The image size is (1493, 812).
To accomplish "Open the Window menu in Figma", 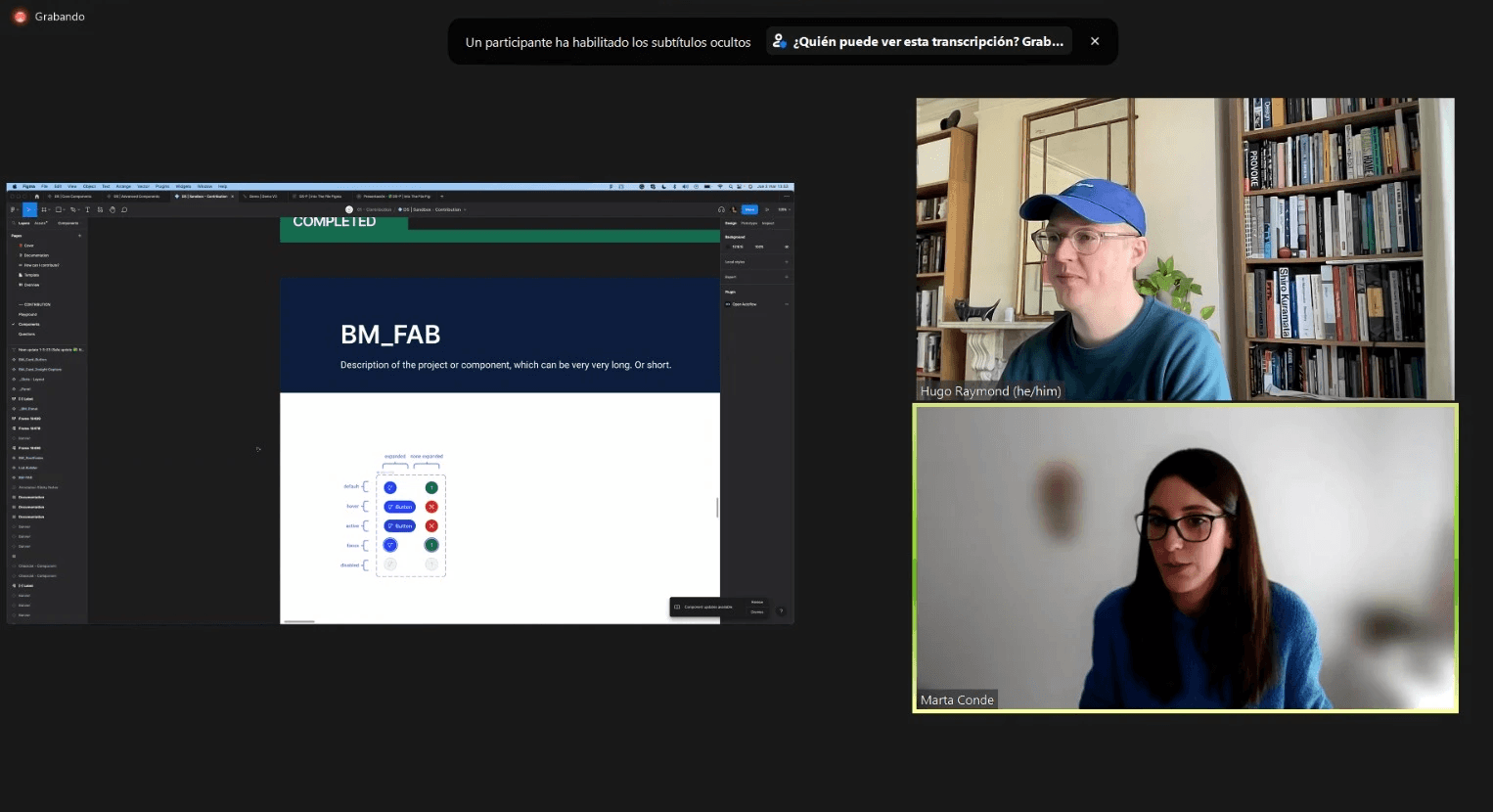I will 204,186.
